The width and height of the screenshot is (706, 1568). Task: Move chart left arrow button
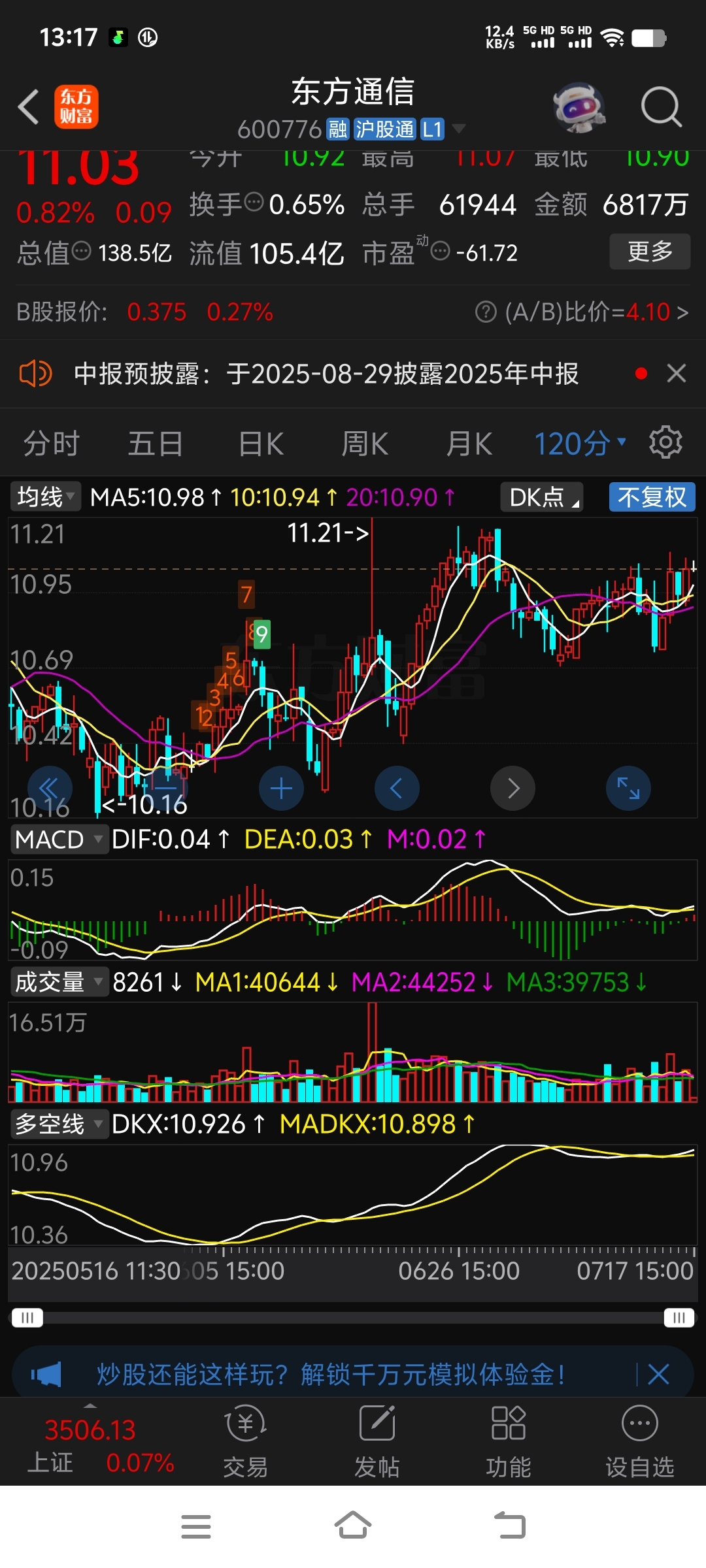tap(397, 789)
